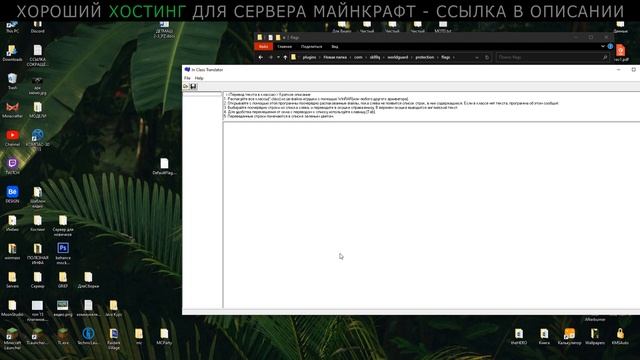This screenshot has width=640, height=360.
Task: Click the red File tab in Explorer window
Action: click(x=263, y=47)
